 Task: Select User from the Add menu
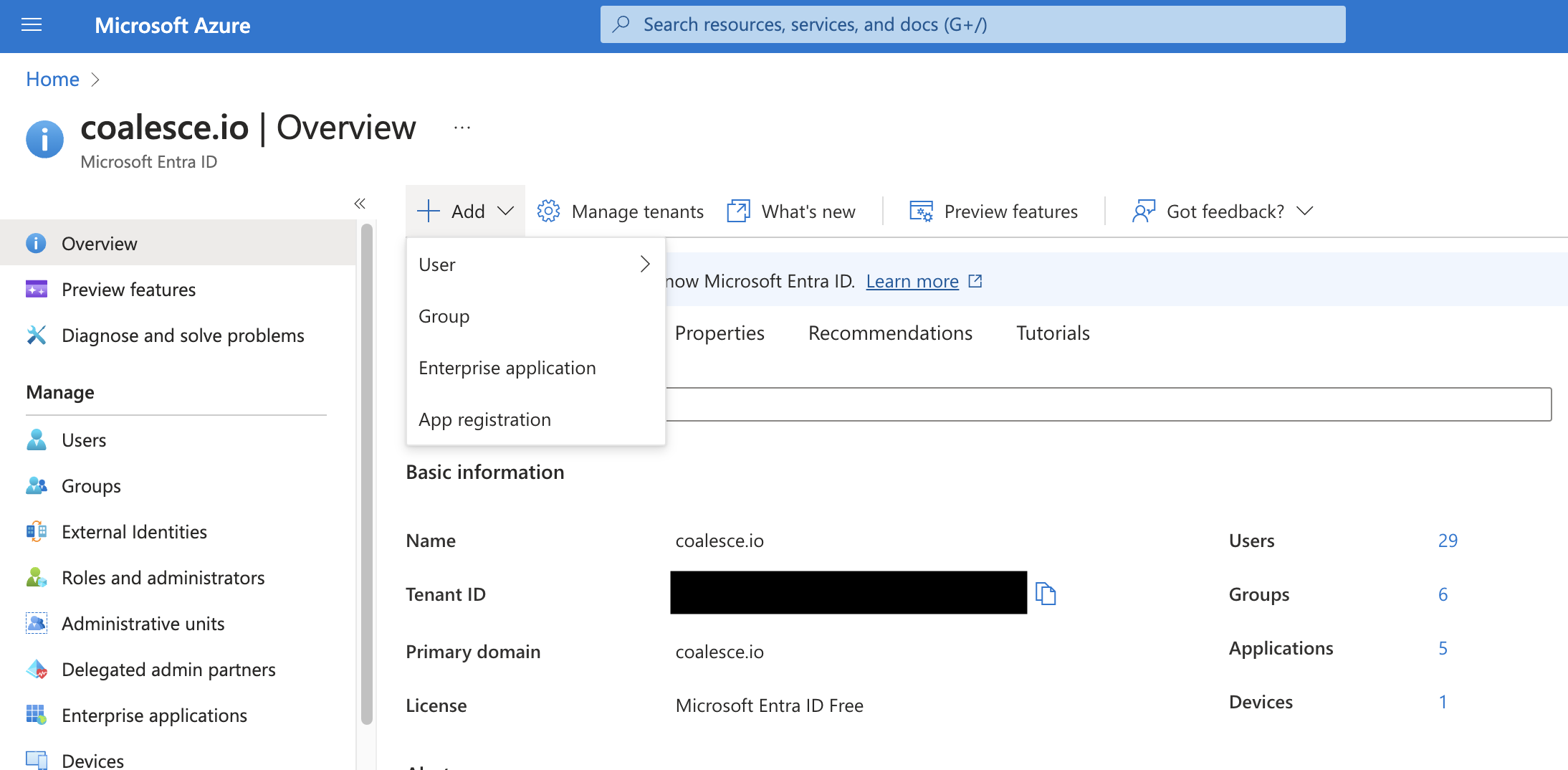[x=536, y=265]
